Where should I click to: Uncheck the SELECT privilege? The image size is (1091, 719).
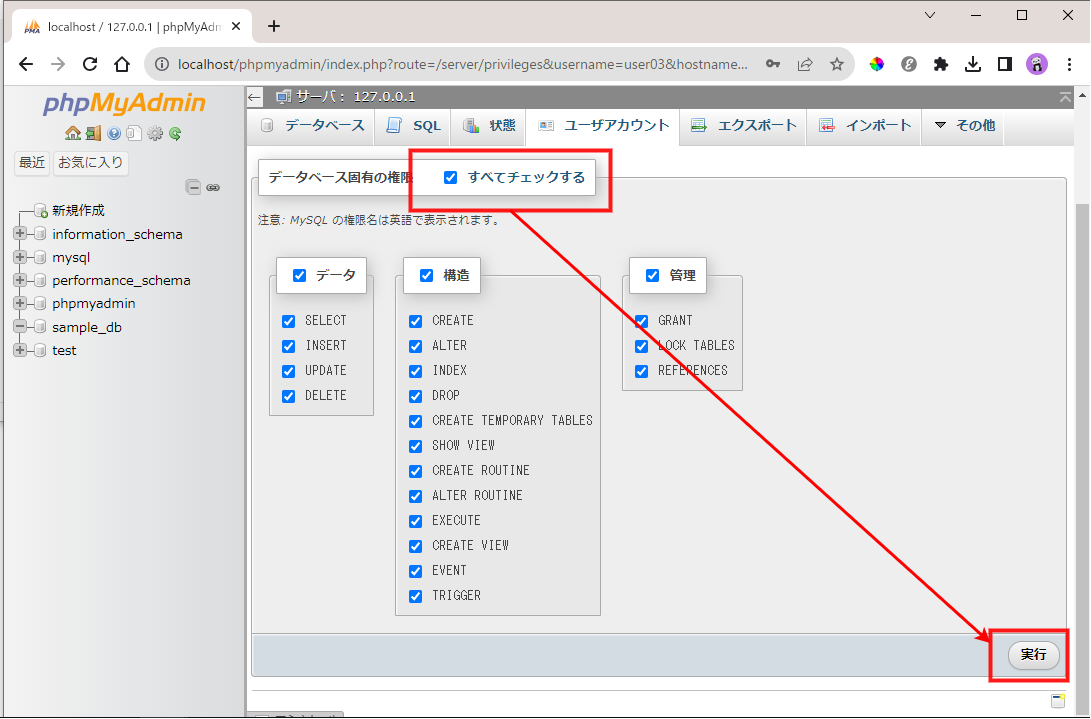click(288, 321)
